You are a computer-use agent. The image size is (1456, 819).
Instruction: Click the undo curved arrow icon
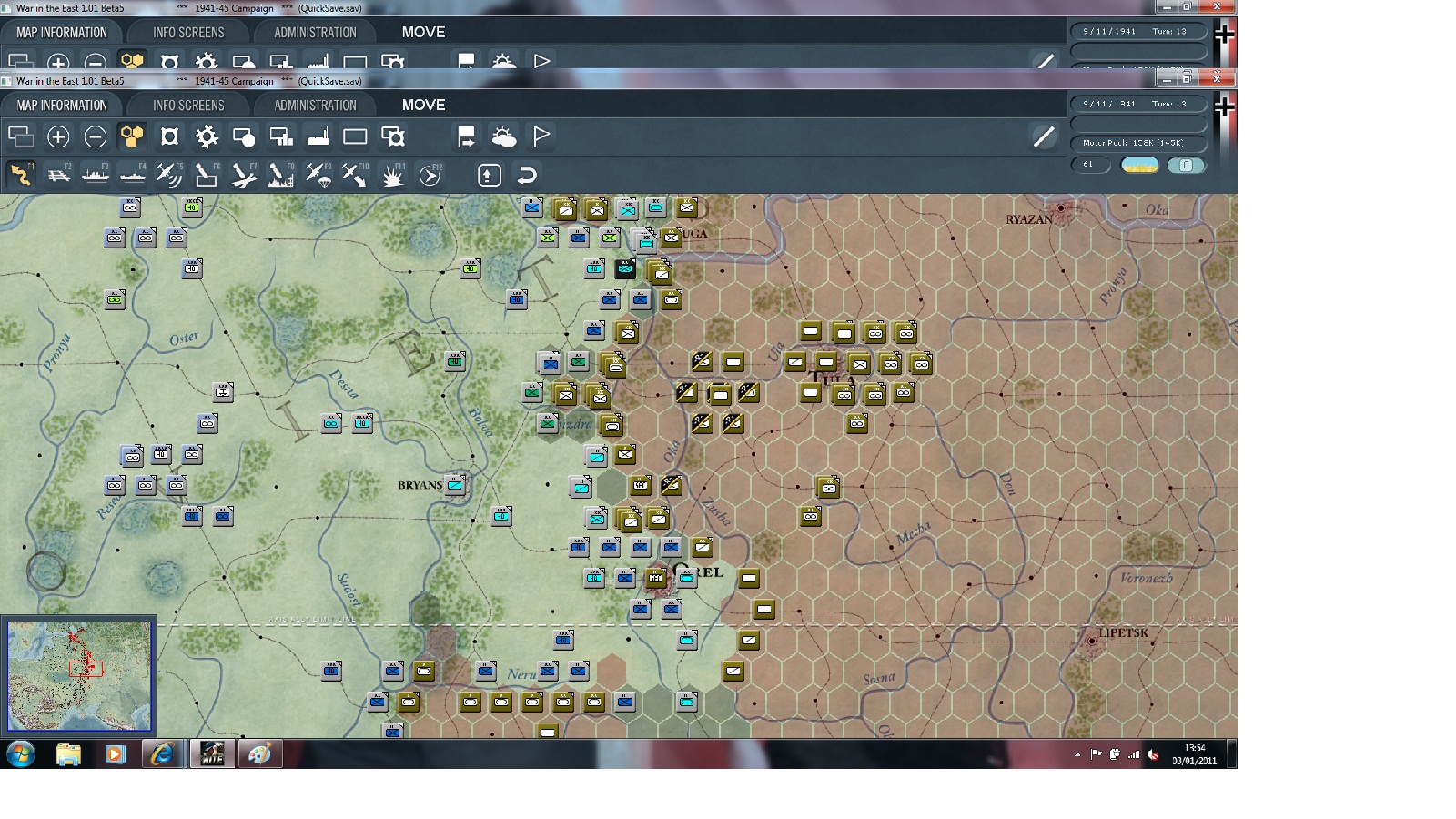527,175
